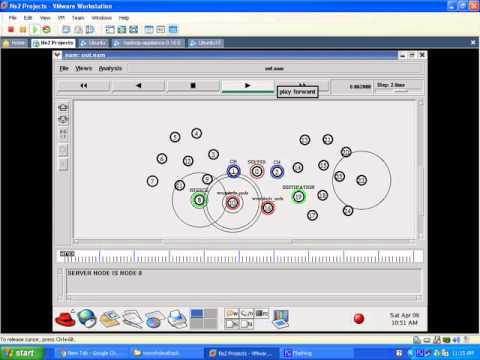Screen dimensions: 480x360
Task: Launch the email icon in GNOME panel
Action: [x=110, y=318]
